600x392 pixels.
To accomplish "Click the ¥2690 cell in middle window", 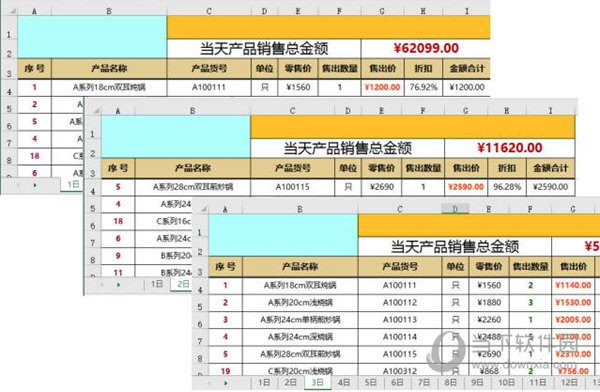I will click(x=382, y=187).
